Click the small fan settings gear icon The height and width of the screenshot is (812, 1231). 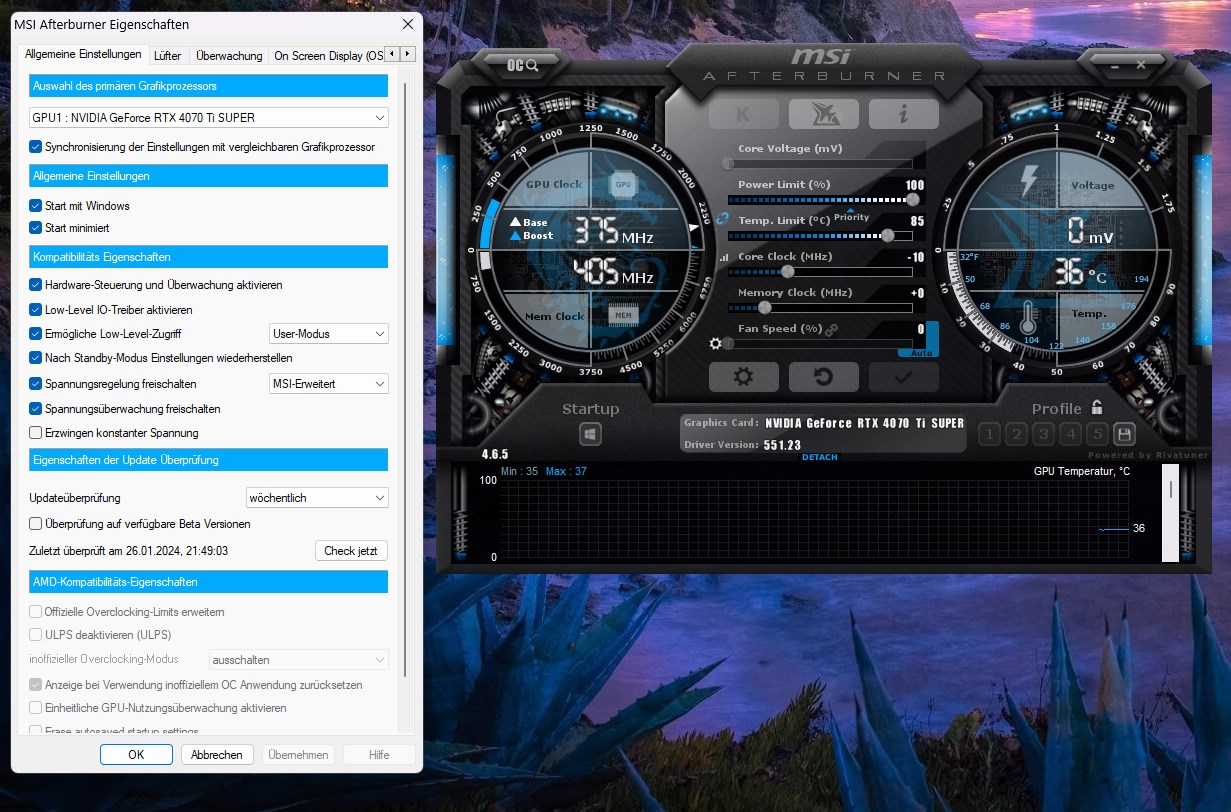coord(715,344)
